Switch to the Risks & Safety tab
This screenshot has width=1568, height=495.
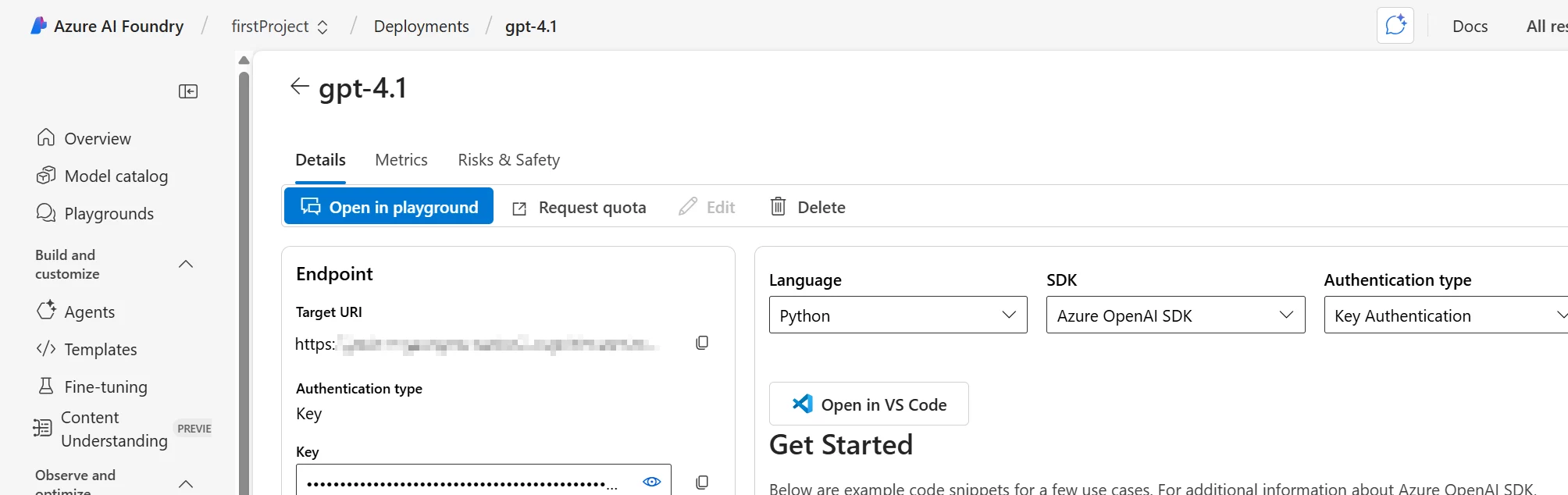(509, 160)
